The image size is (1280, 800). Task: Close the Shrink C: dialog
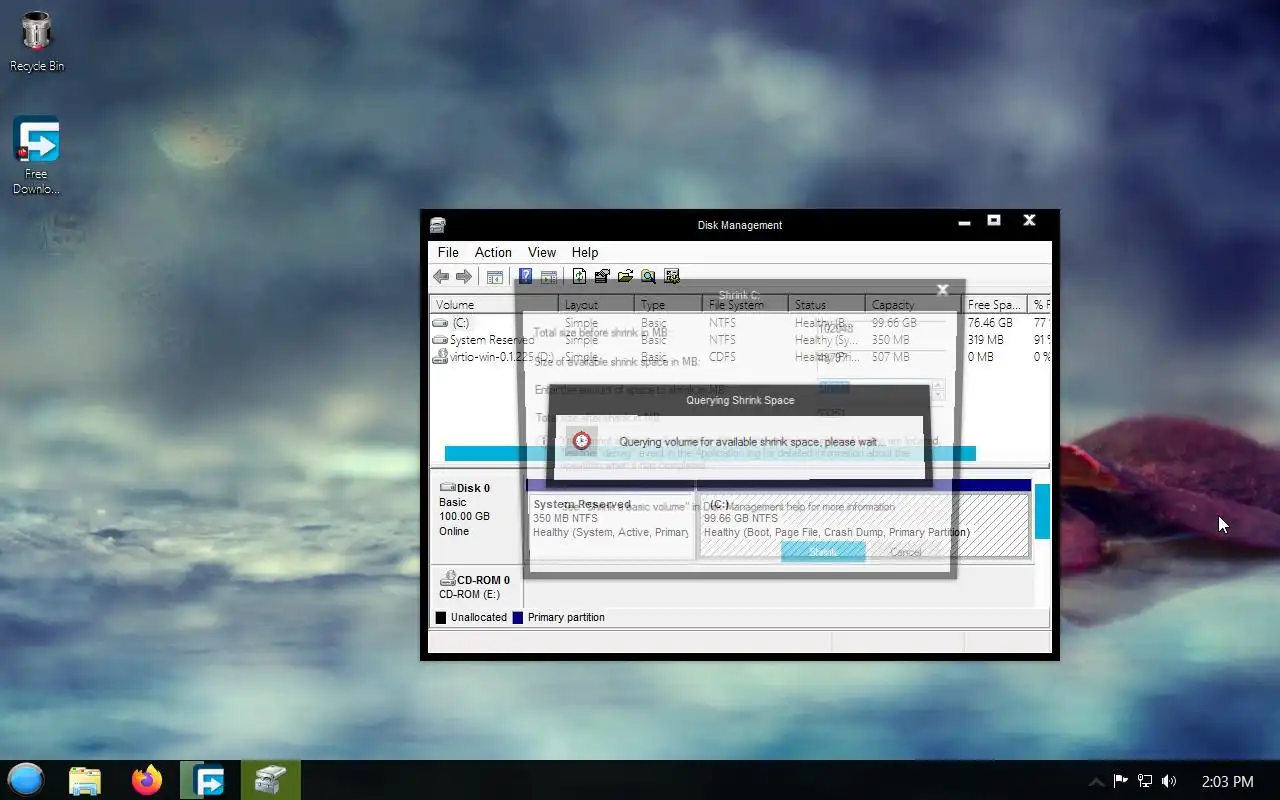(942, 290)
